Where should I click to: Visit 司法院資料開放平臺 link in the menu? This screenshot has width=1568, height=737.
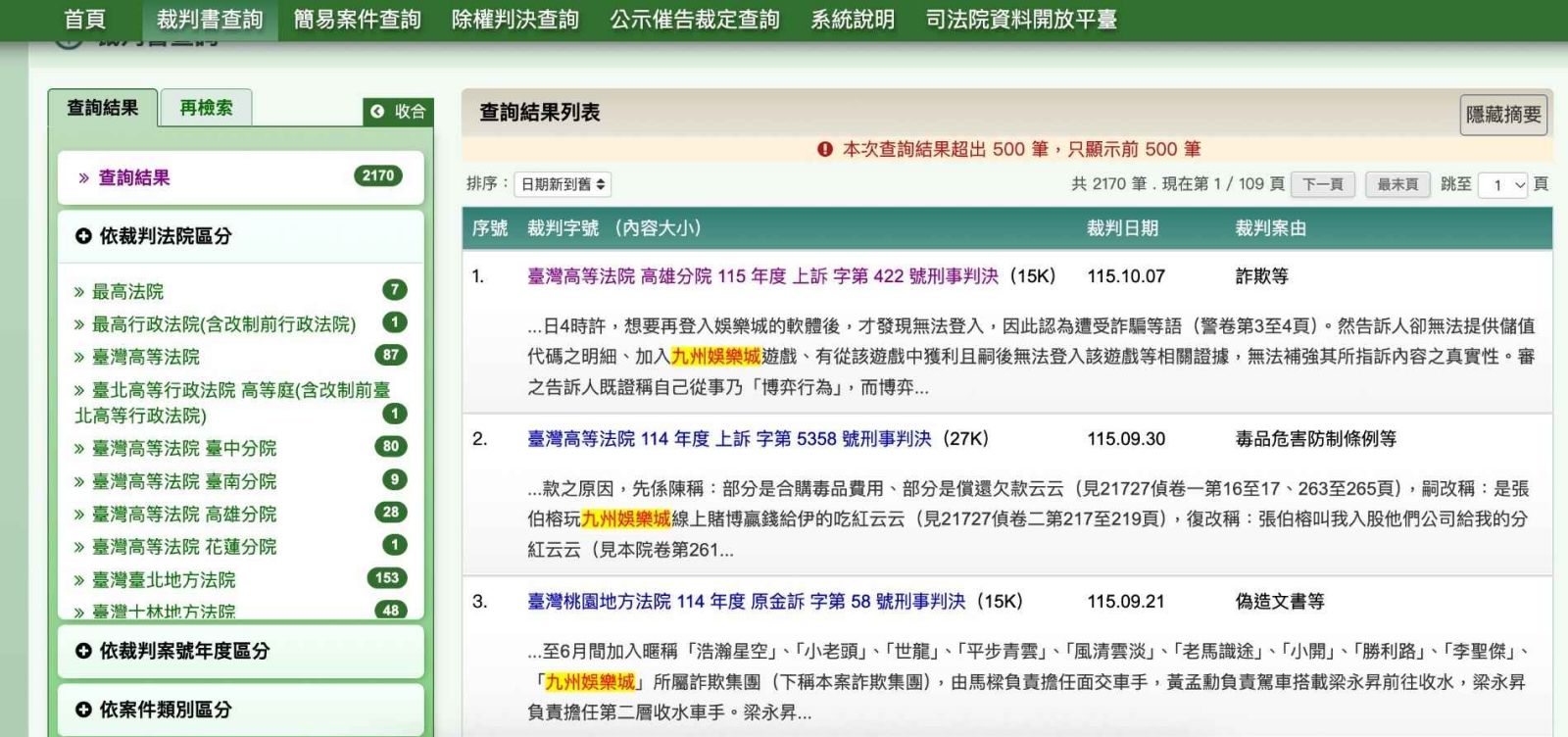1021,20
